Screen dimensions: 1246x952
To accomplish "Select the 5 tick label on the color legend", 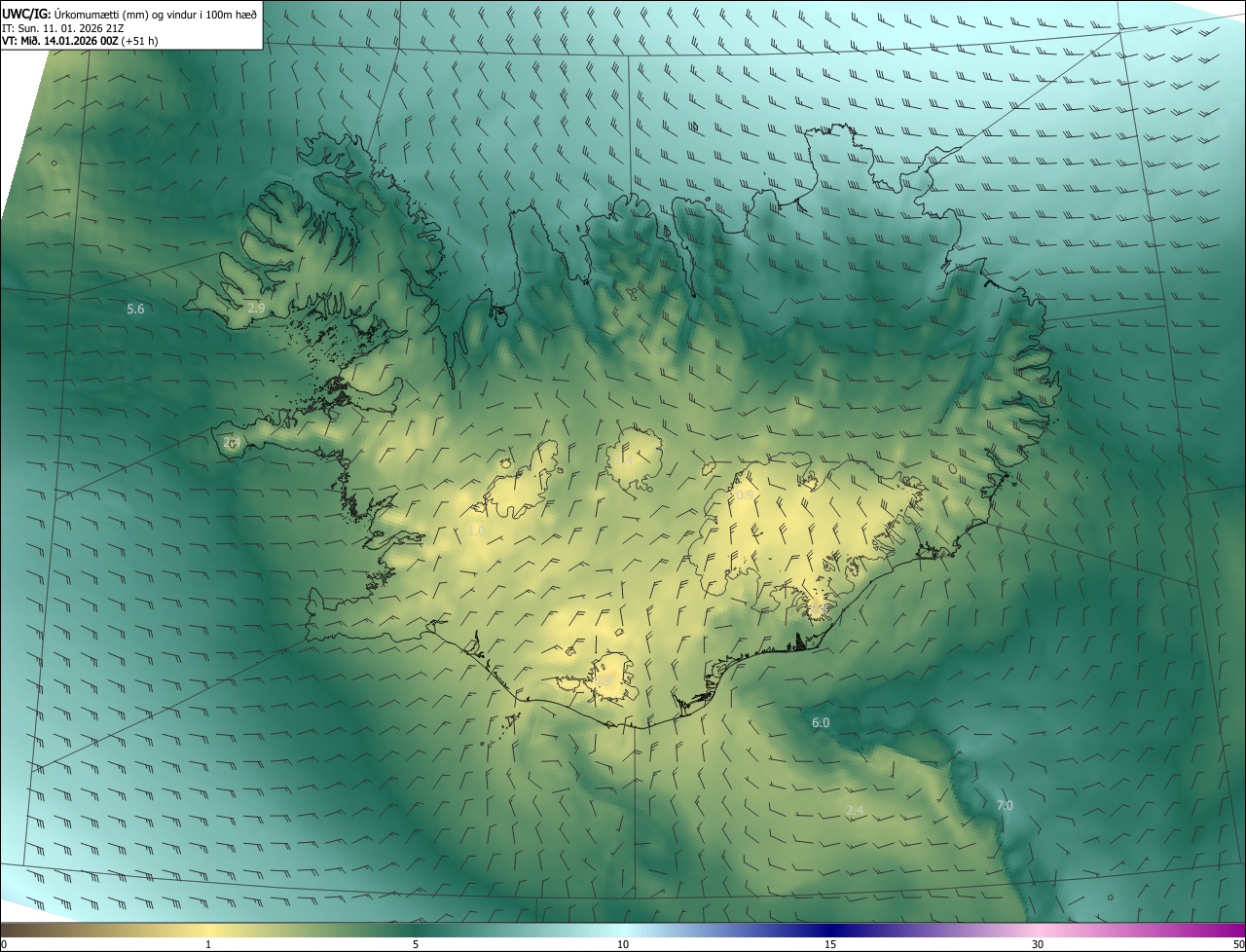I will pos(416,944).
